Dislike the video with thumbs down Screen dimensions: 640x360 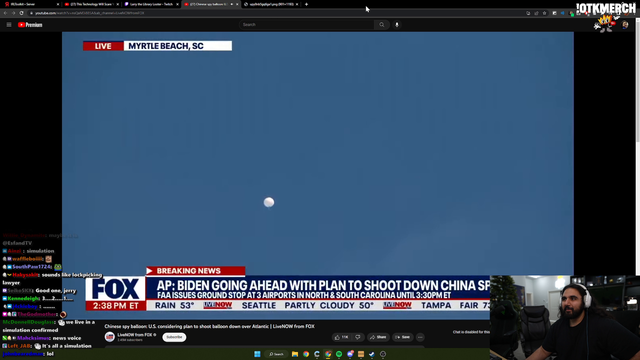[358, 337]
